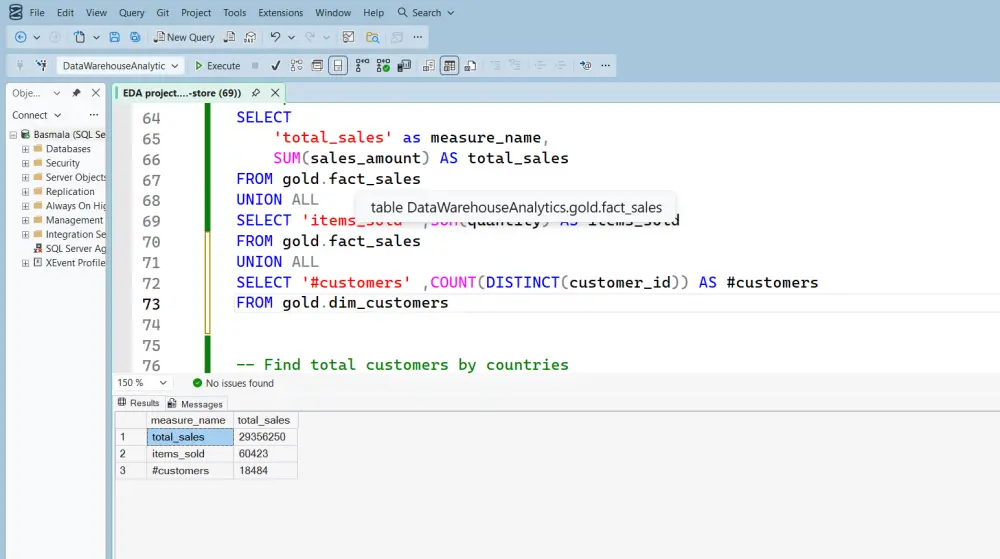Switch to the Results tab
1000x559 pixels.
pyautogui.click(x=138, y=403)
